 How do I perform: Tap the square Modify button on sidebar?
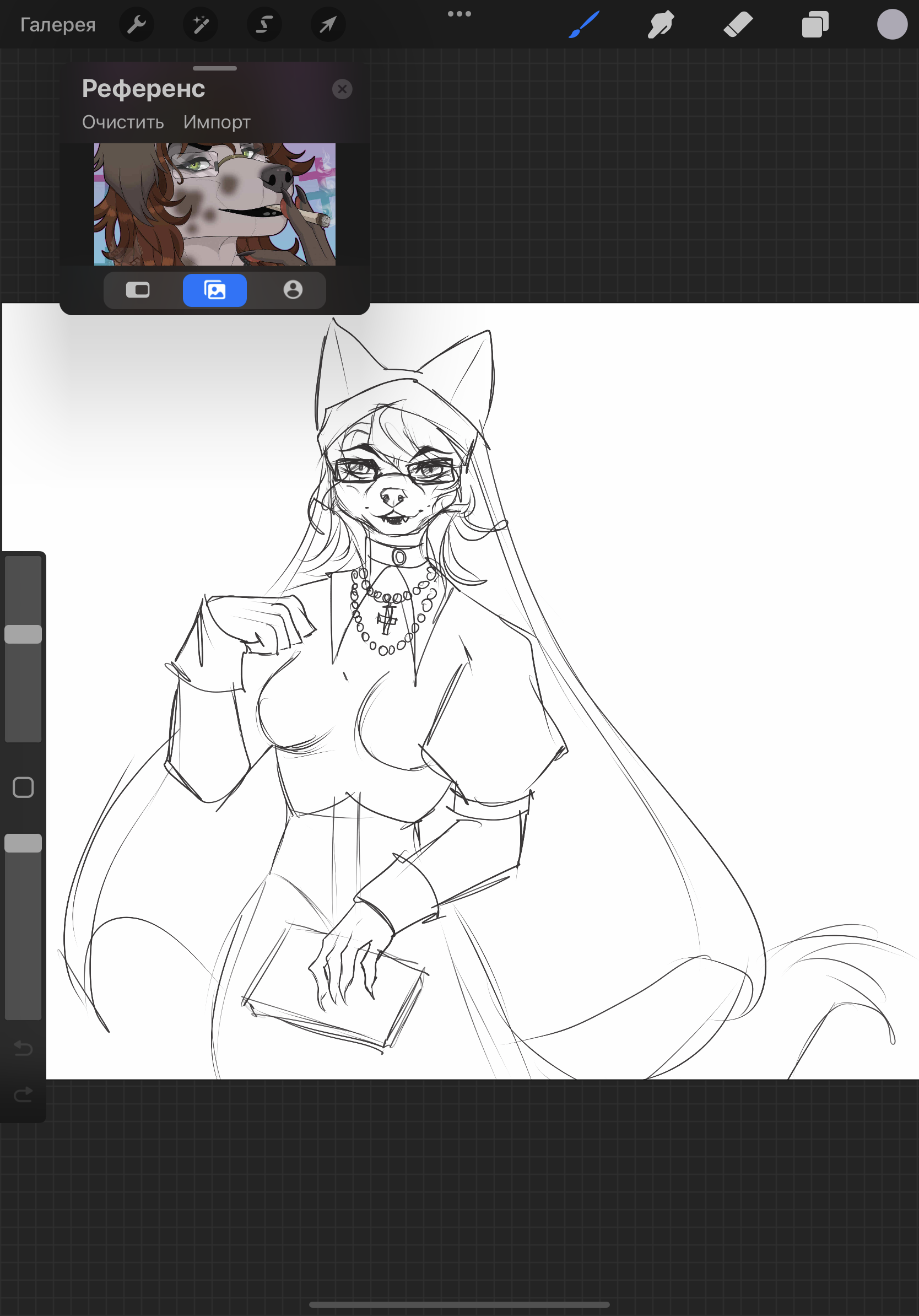(23, 788)
